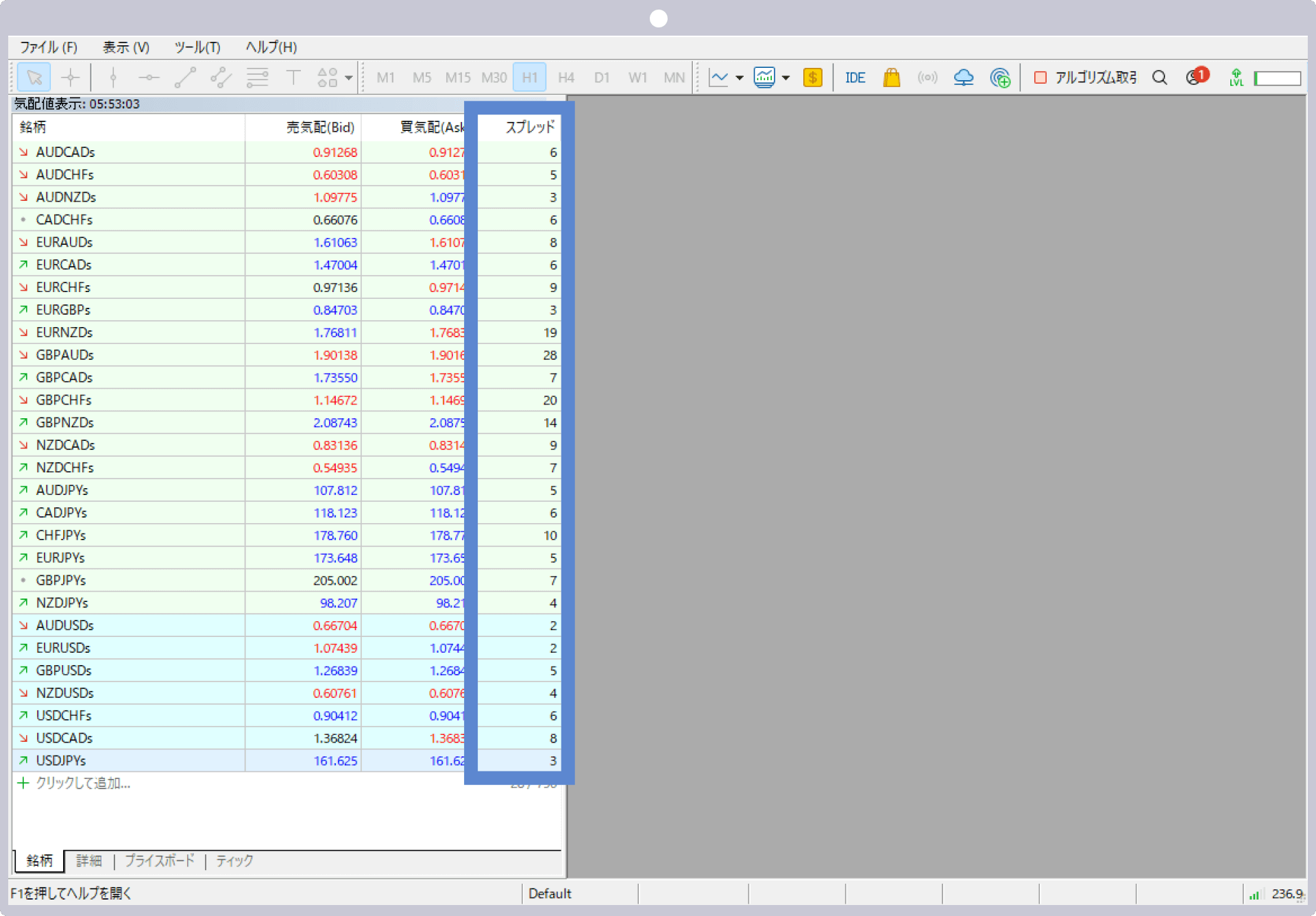Image resolution: width=1316 pixels, height=916 pixels.
Task: Select the EURUSDs symbol row
Action: [x=287, y=648]
